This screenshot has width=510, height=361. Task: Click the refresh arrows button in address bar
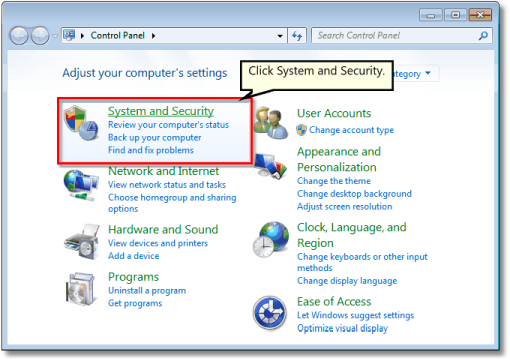tap(297, 35)
